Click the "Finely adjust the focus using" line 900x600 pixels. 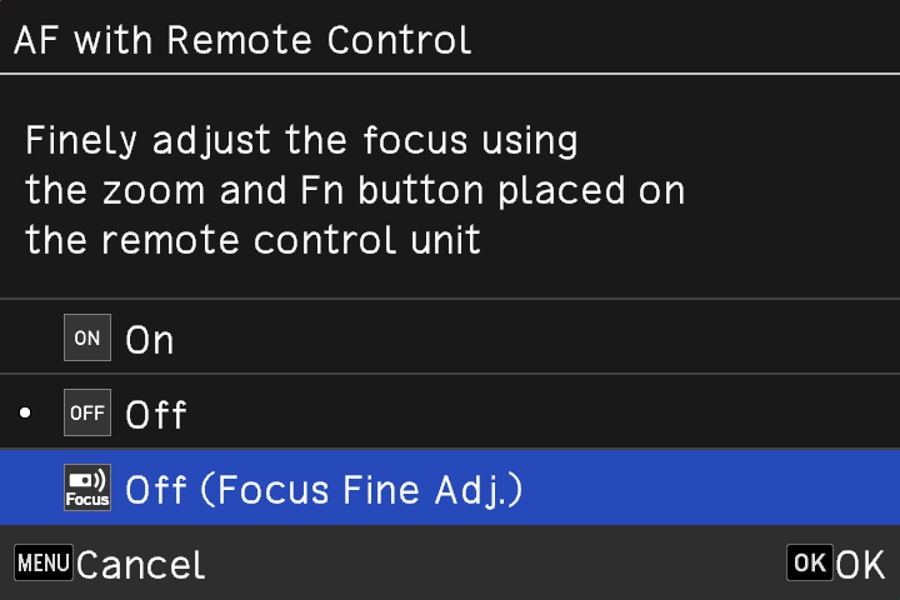pyautogui.click(x=301, y=142)
